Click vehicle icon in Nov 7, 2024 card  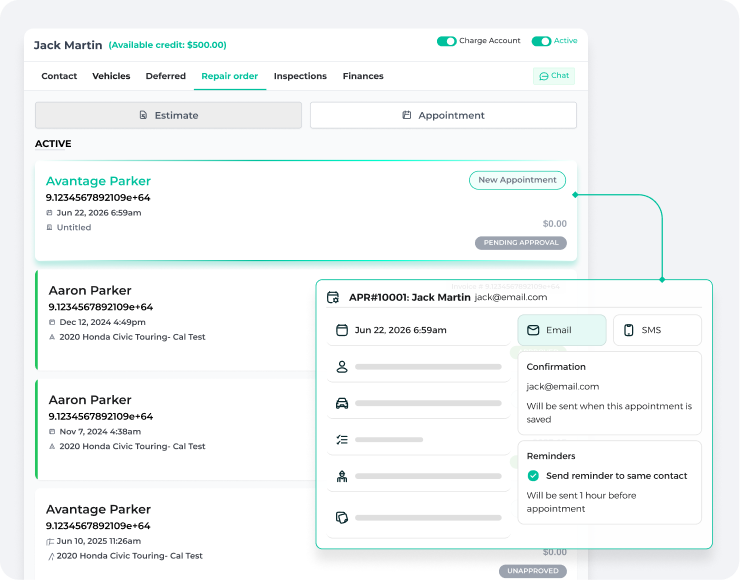52,446
